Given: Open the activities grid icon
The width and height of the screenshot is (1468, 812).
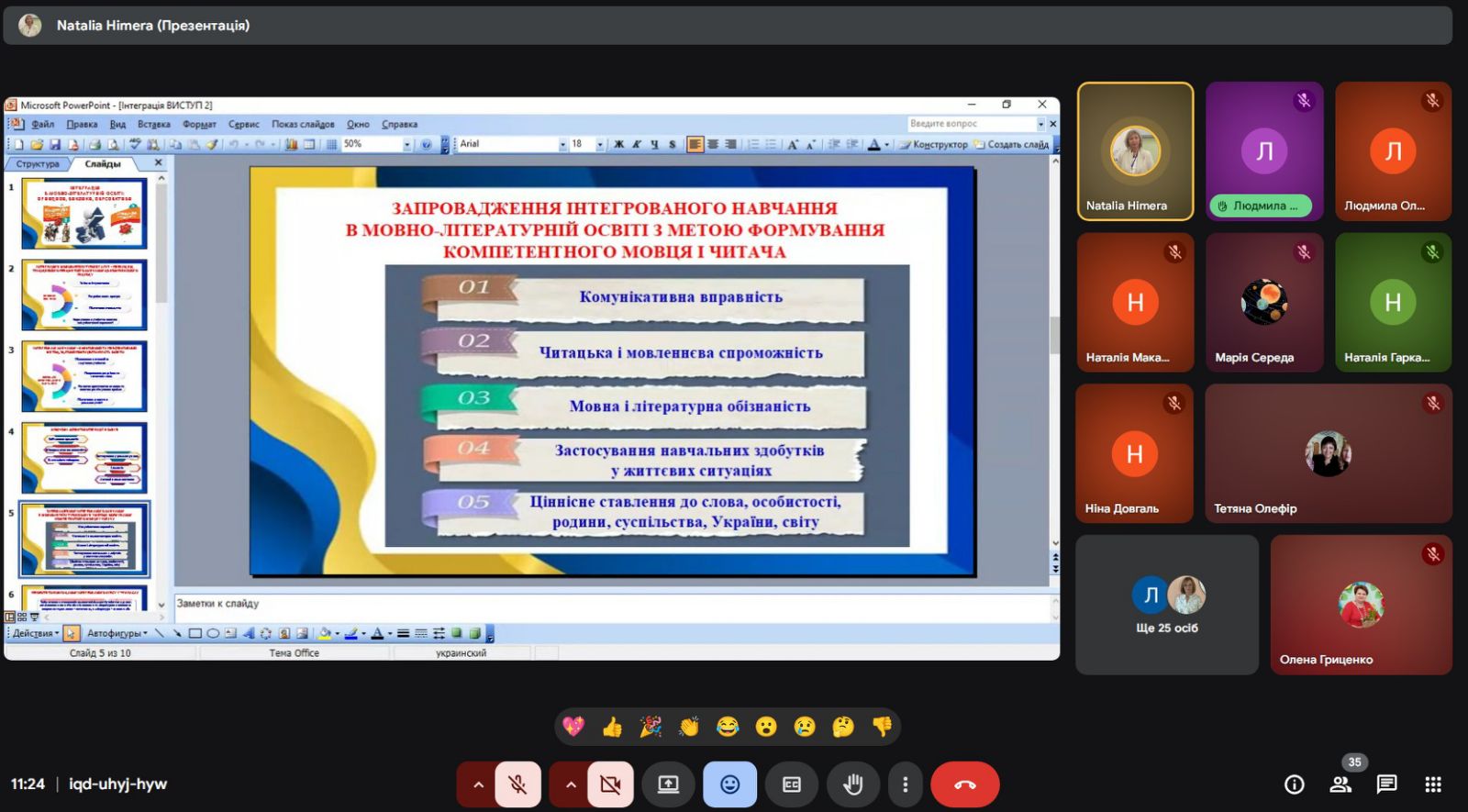Looking at the screenshot, I should pos(1433,784).
